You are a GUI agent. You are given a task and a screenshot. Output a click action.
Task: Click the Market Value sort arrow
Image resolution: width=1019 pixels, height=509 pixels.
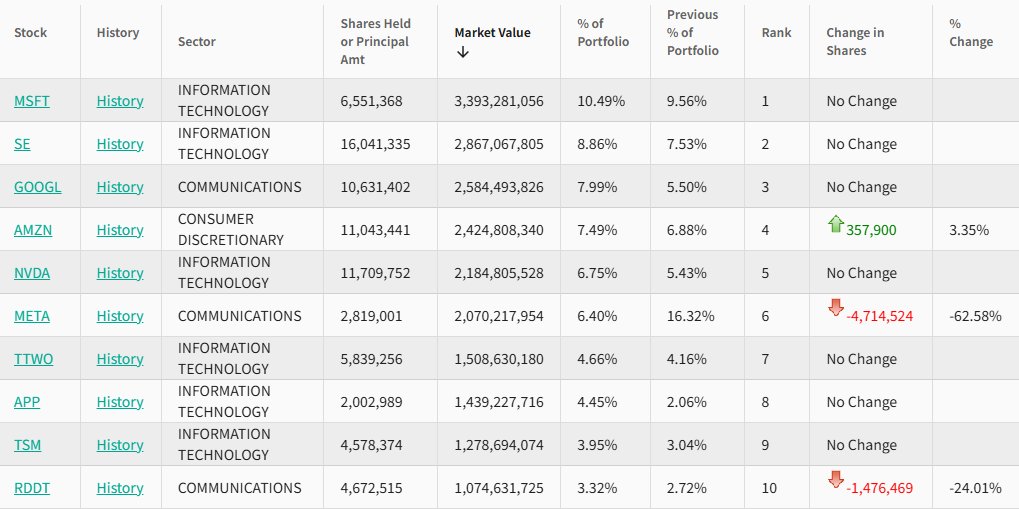[x=462, y=52]
